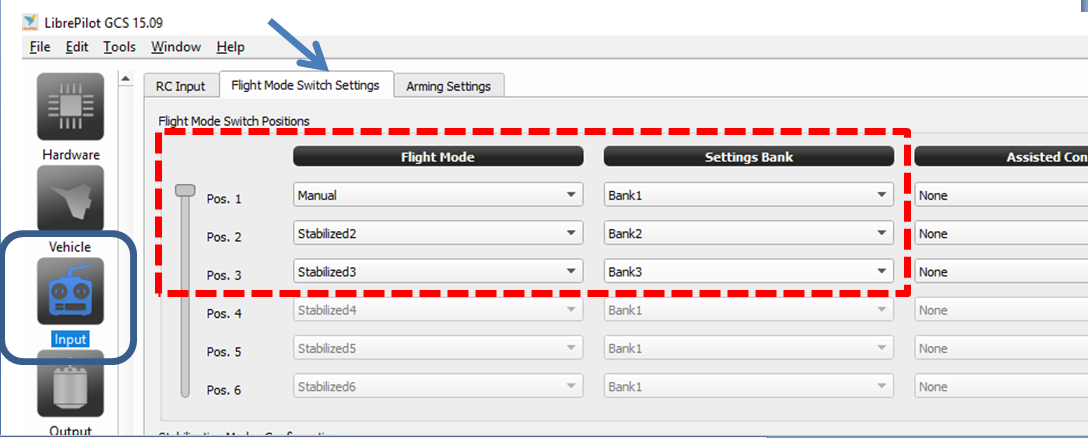Expand Pos. 3 Stabilized3 flight mode dropdown

[438, 272]
